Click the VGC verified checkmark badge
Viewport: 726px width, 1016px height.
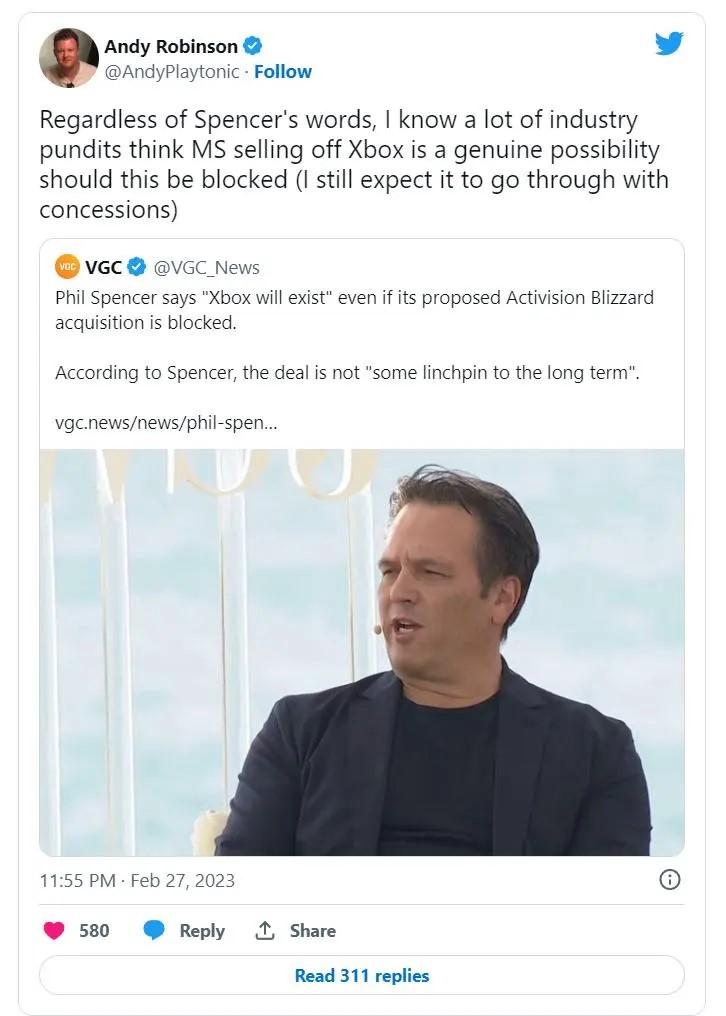137,267
